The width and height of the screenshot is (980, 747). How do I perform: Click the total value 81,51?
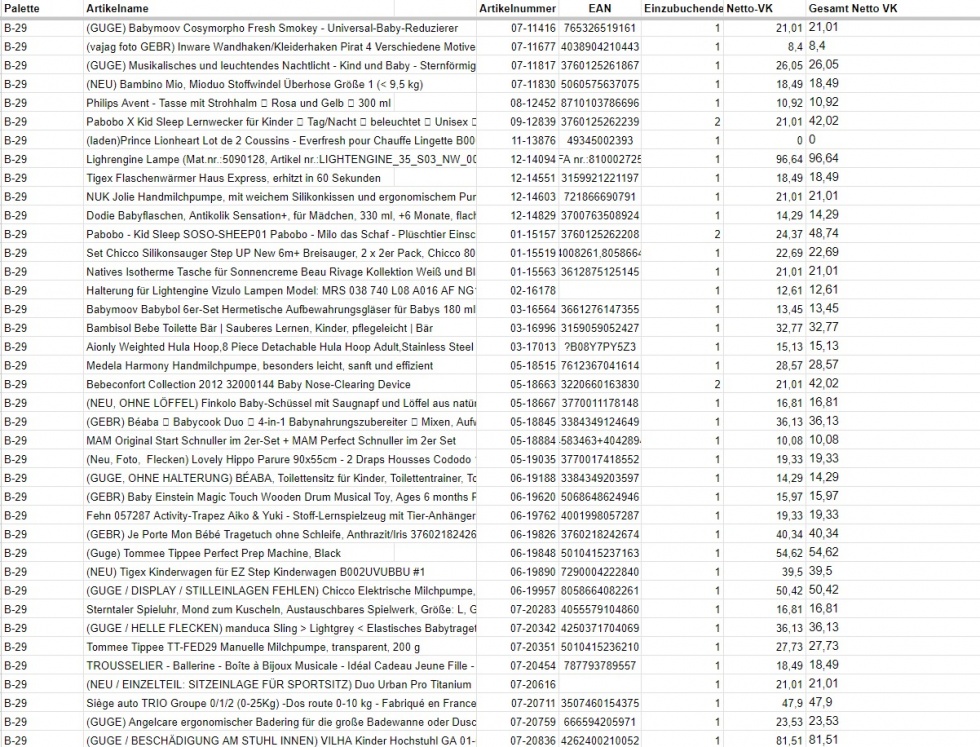point(824,740)
